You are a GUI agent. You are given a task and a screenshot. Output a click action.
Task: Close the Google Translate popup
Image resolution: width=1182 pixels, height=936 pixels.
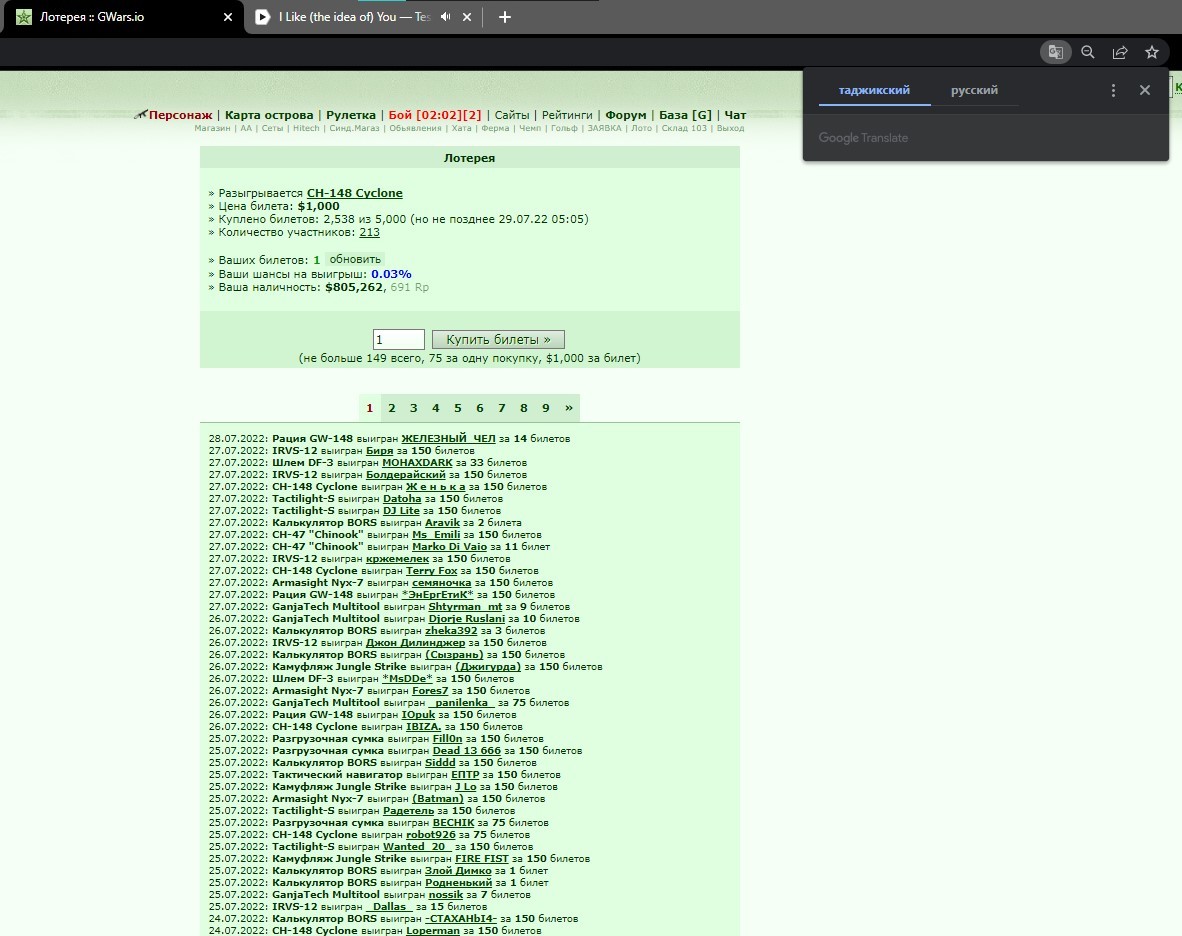(1144, 90)
